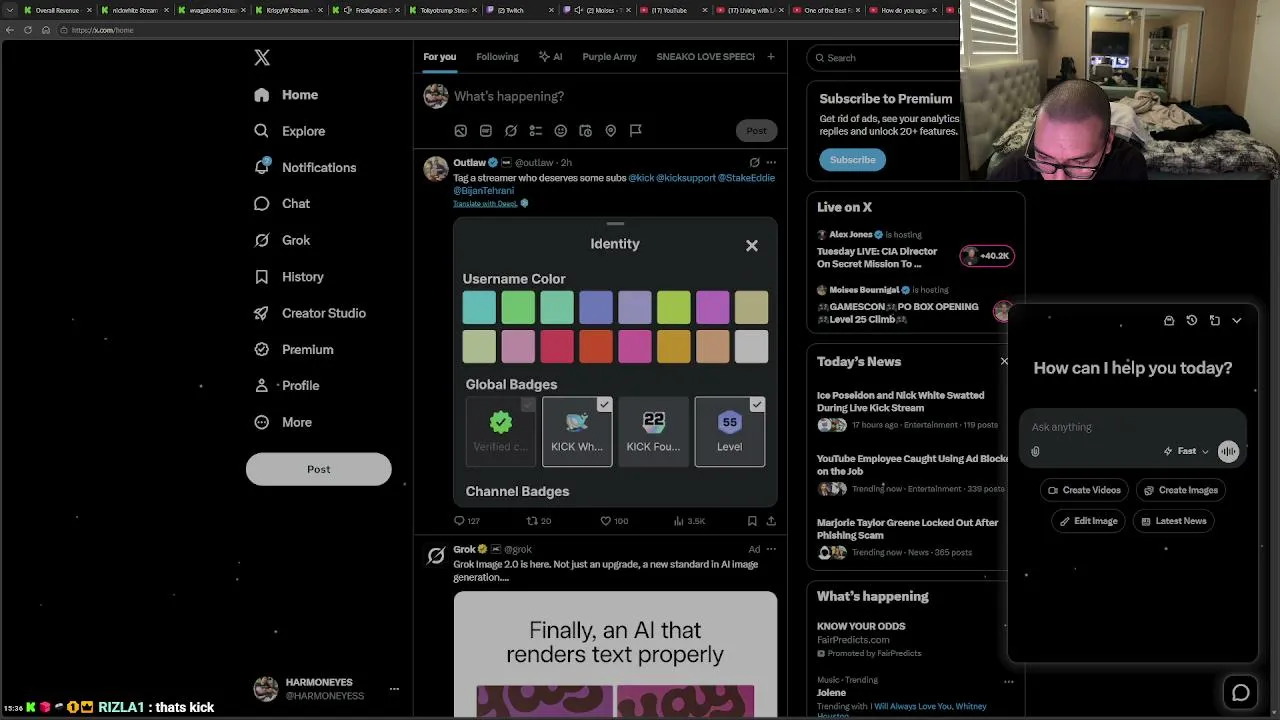1280x720 pixels.
Task: Select the For you tab
Action: 439,57
